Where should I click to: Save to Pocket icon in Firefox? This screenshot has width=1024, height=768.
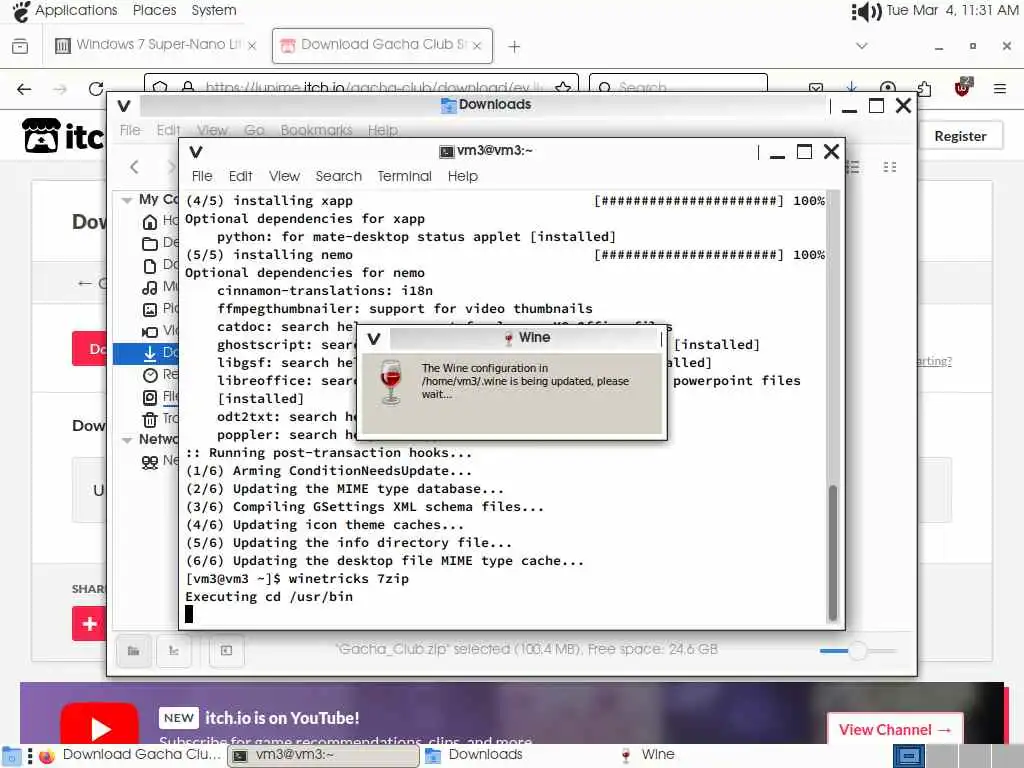(x=816, y=88)
